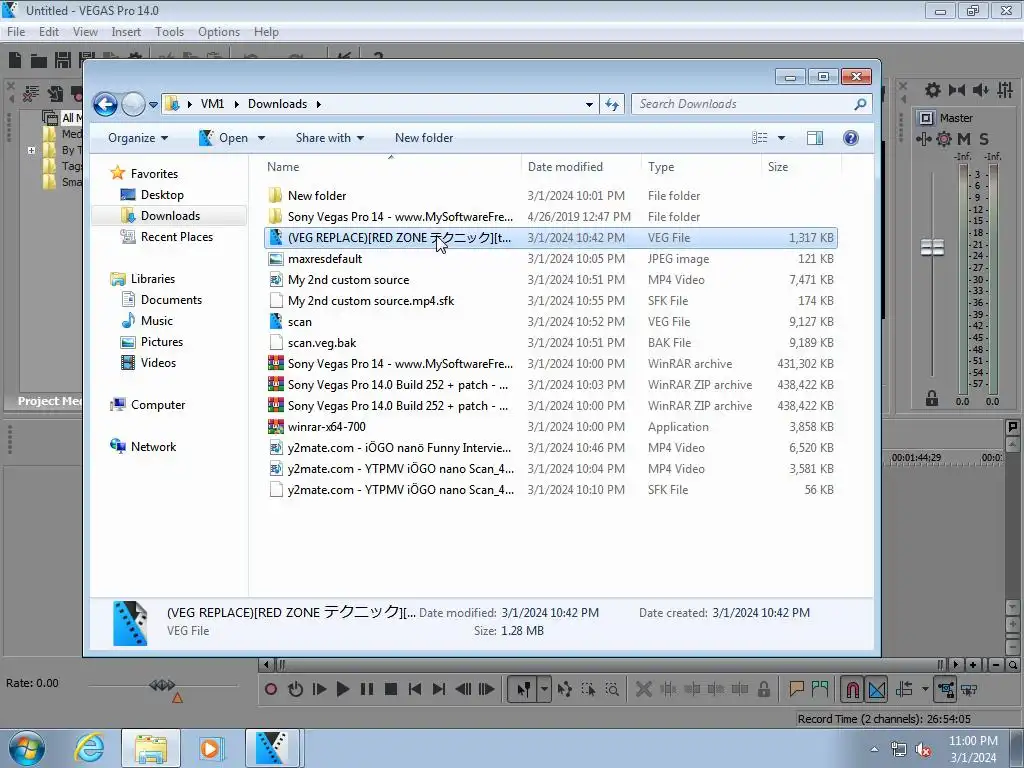Open the View menu in VEGAS
Screen dimensions: 1024x768
coord(85,31)
